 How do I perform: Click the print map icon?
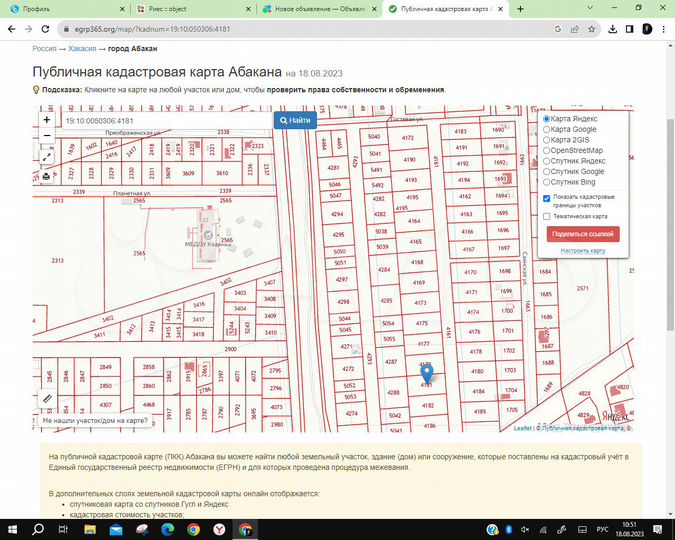coord(47,176)
